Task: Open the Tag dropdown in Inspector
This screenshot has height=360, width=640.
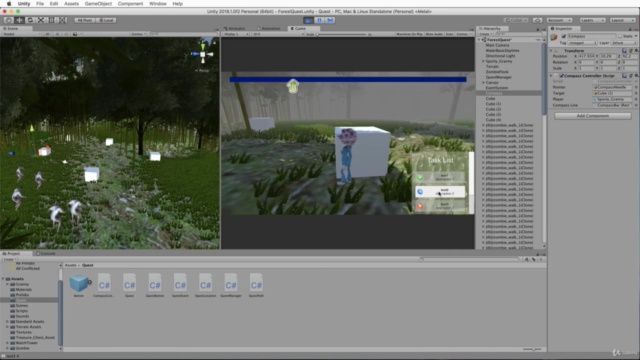Action: (583, 43)
